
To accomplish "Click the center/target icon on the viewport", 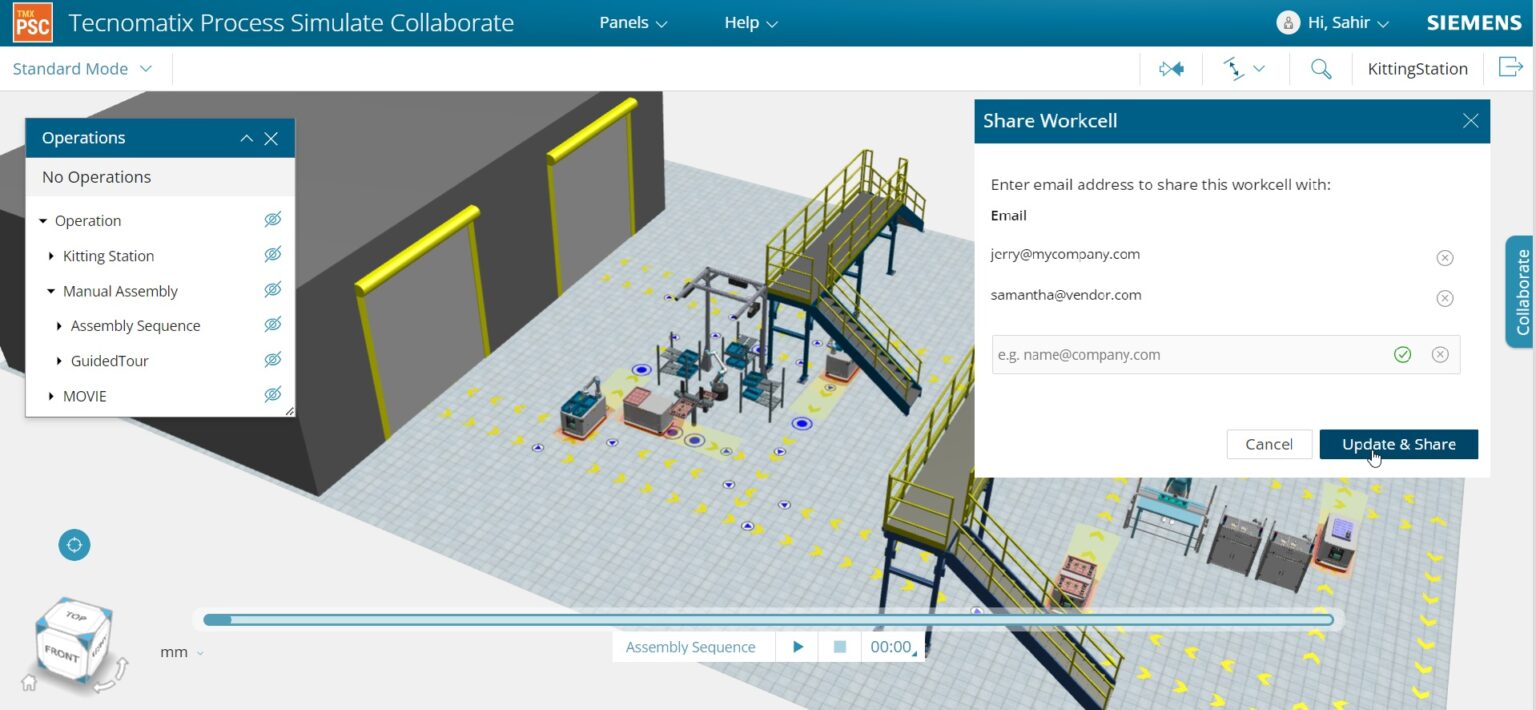I will pos(74,544).
